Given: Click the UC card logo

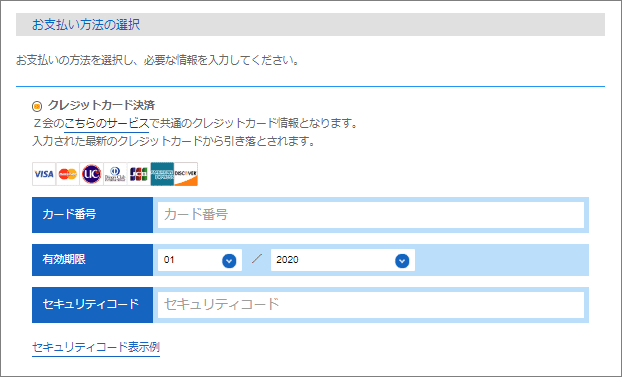Looking at the screenshot, I should click(91, 174).
